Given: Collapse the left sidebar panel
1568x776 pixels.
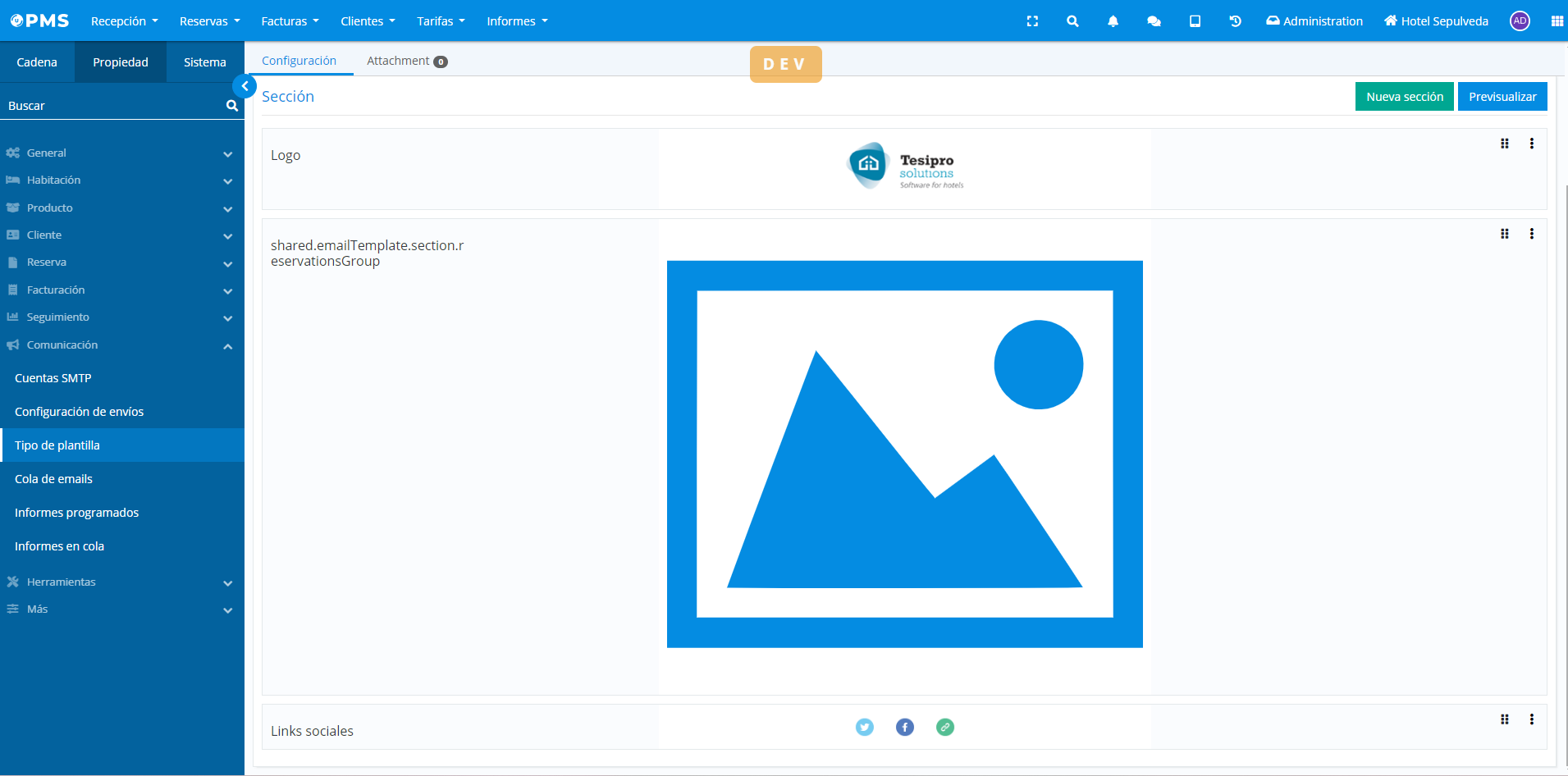Looking at the screenshot, I should [x=245, y=86].
